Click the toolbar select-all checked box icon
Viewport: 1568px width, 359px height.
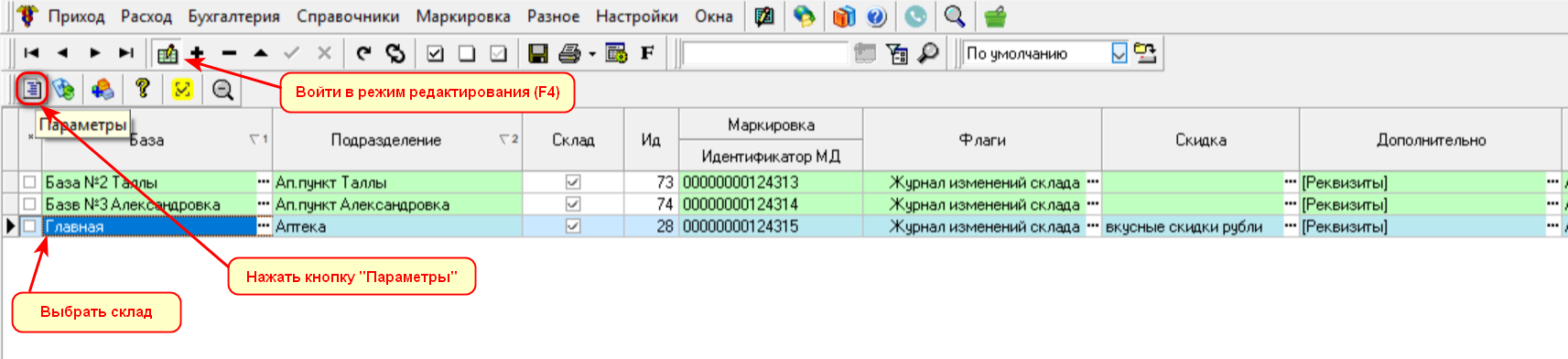(x=436, y=53)
